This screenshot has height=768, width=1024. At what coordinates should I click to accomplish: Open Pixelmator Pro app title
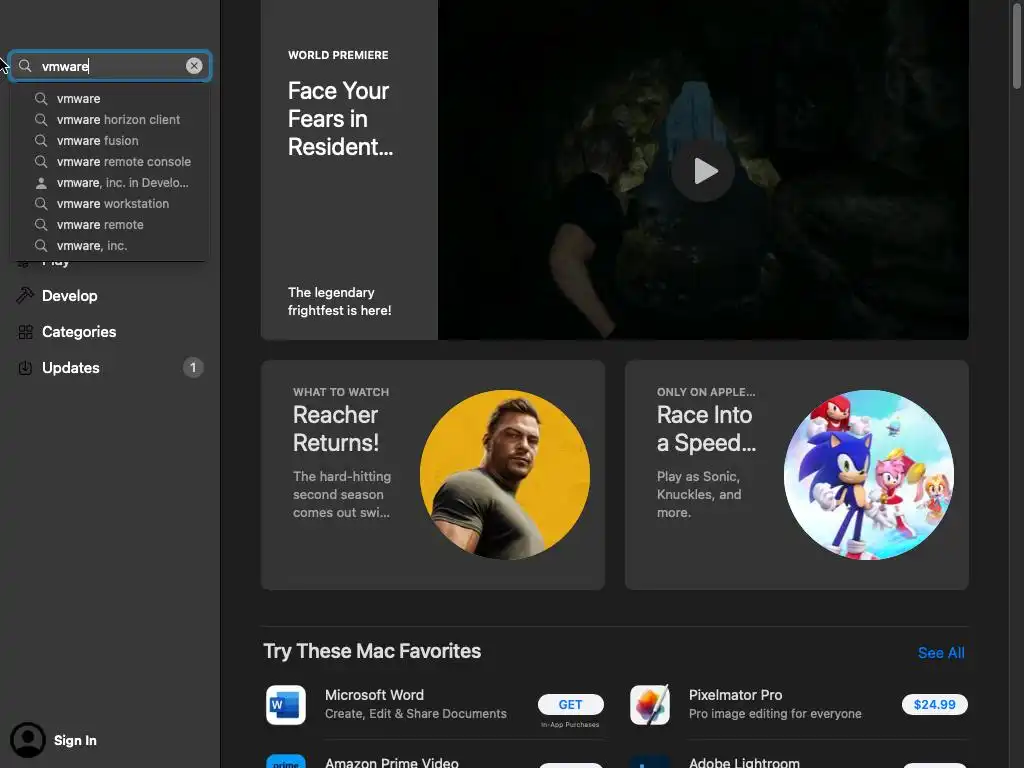[x=735, y=695]
